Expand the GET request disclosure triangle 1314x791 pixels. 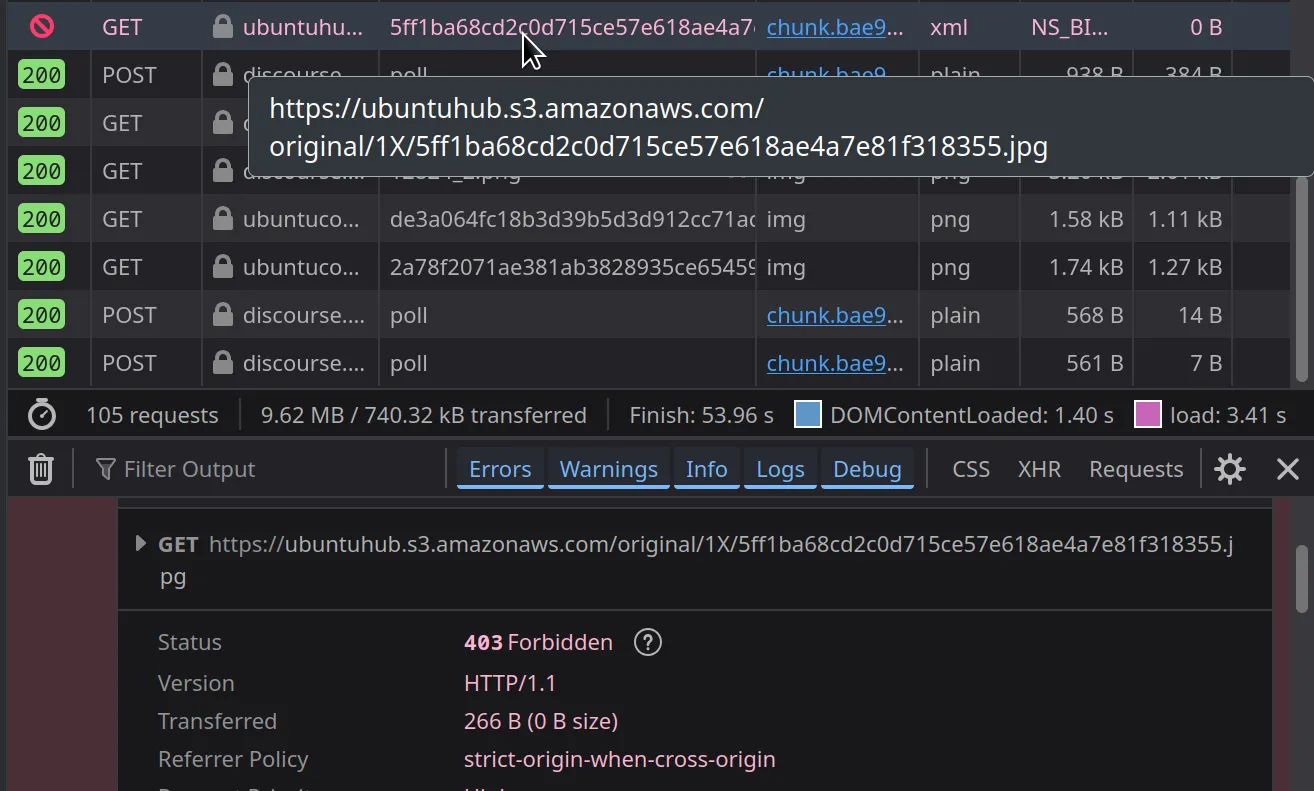pos(141,544)
